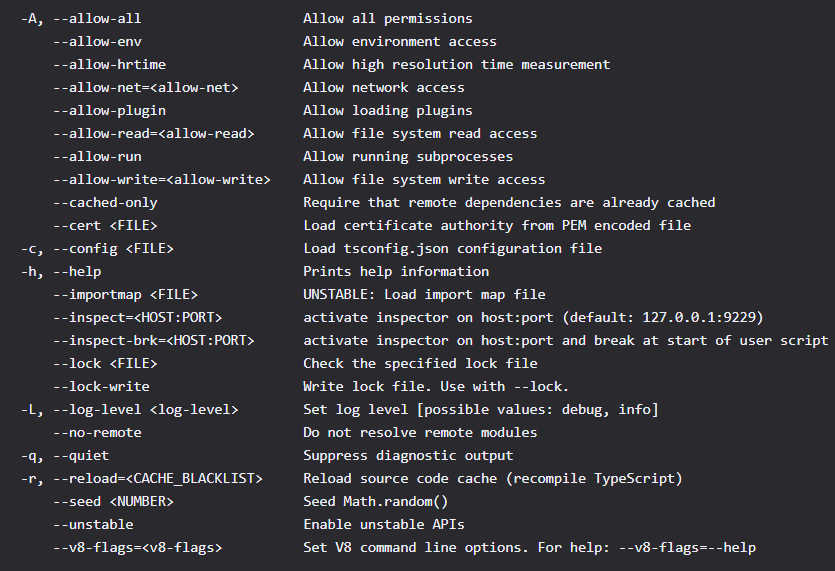The width and height of the screenshot is (835, 571).
Task: Click the --allow-all flag text
Action: click(97, 19)
